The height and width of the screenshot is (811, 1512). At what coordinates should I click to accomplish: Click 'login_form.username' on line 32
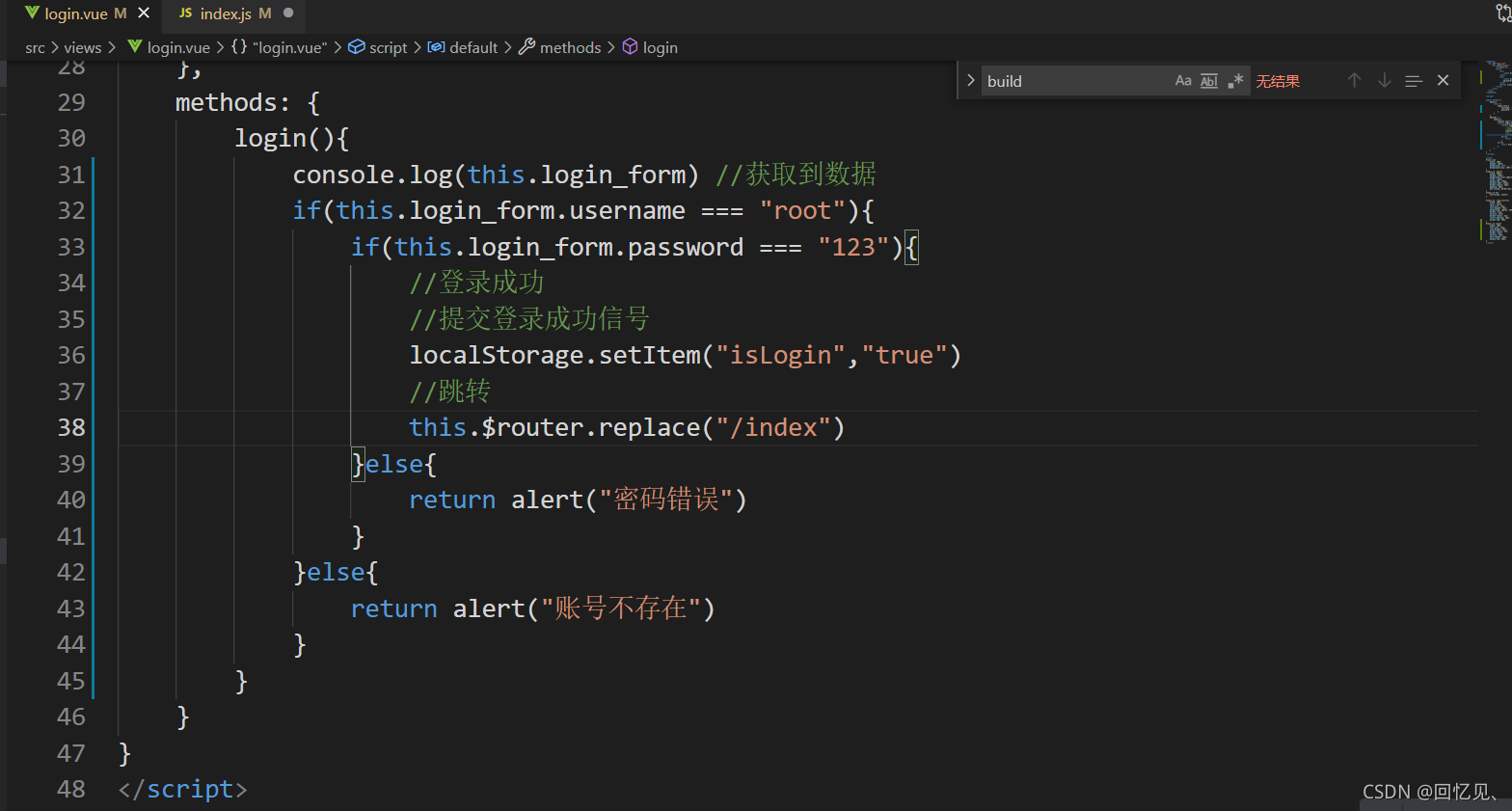pyautogui.click(x=548, y=210)
